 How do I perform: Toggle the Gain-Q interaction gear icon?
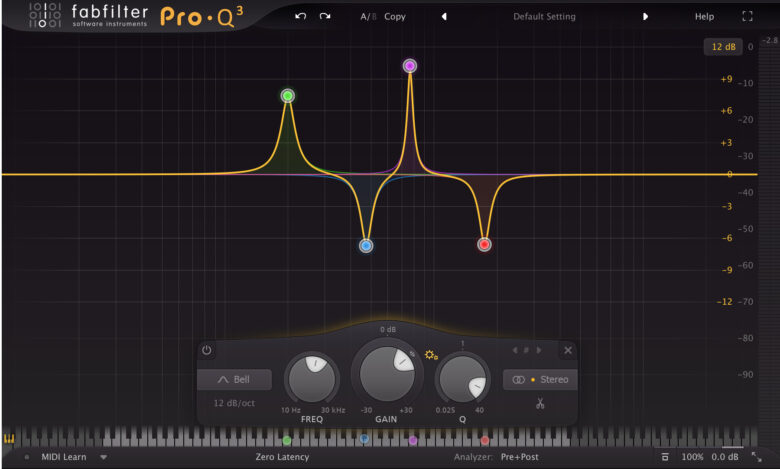click(431, 355)
